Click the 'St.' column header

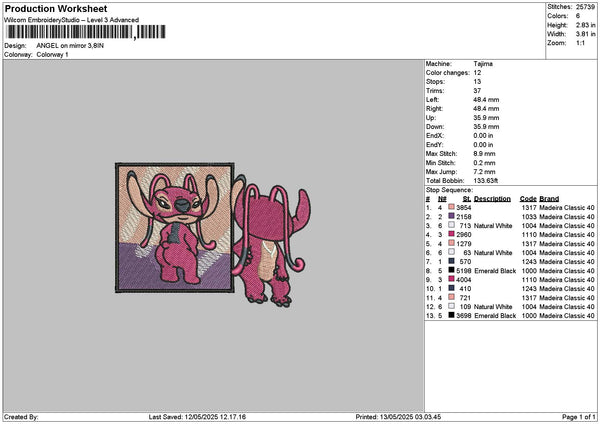click(x=467, y=199)
